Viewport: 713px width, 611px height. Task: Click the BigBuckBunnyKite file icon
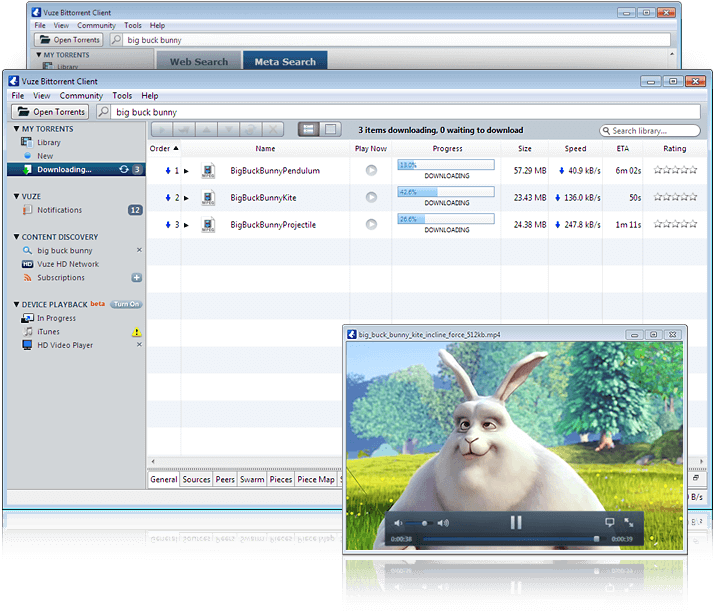[x=208, y=198]
